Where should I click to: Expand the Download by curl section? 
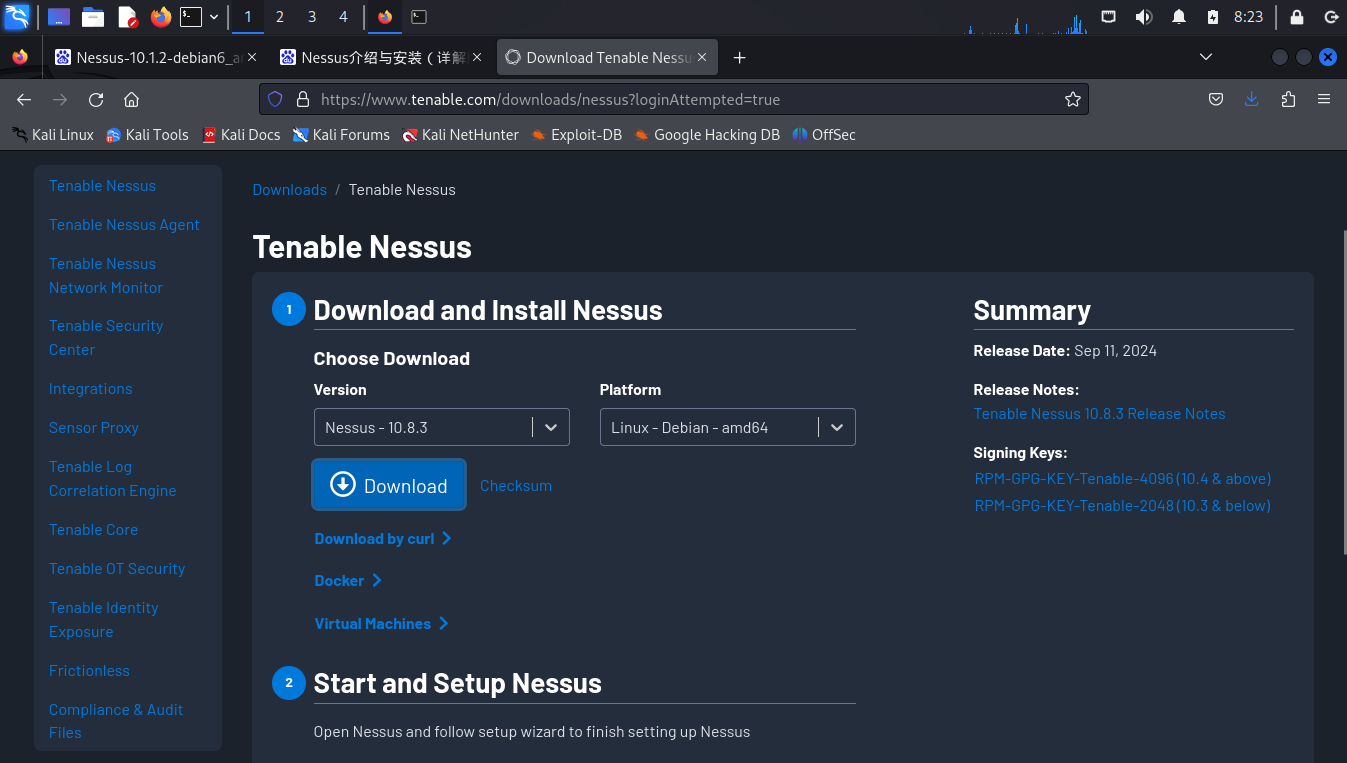[x=383, y=538]
